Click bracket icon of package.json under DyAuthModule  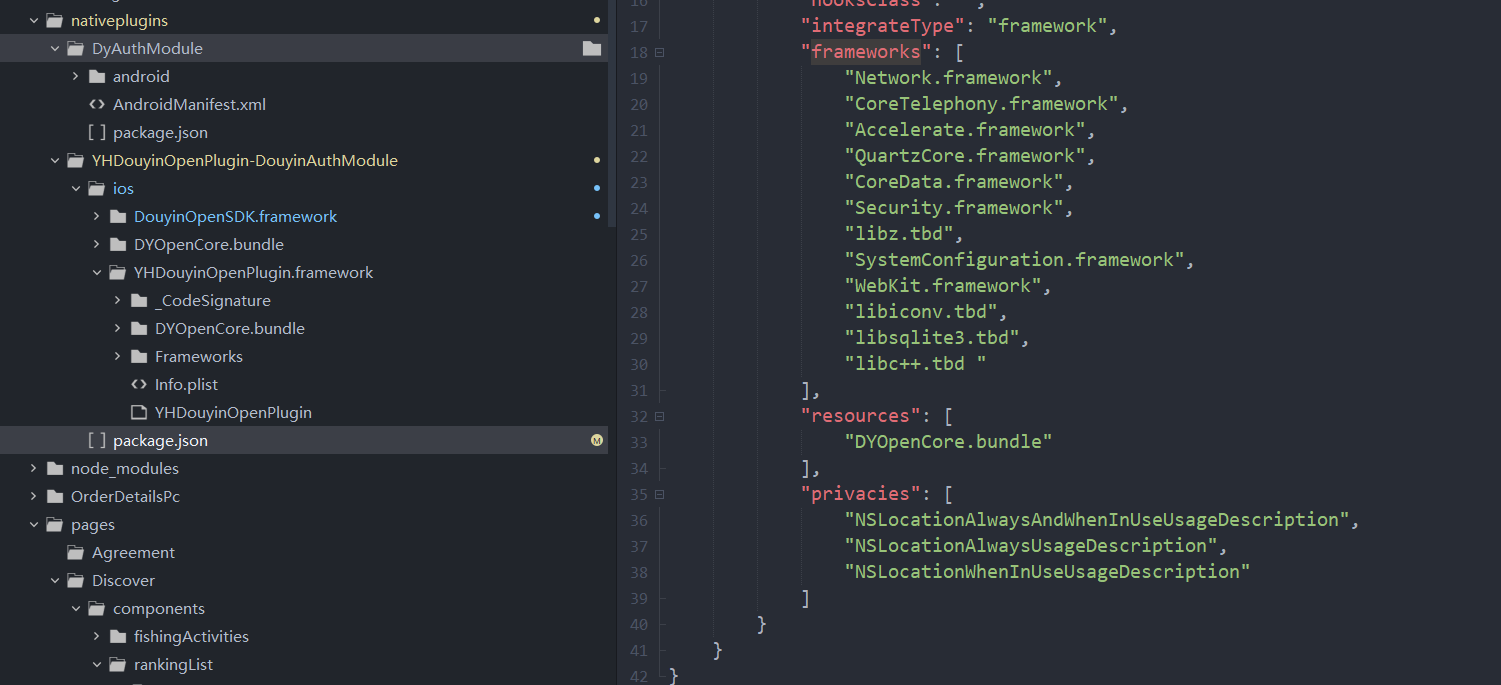97,132
